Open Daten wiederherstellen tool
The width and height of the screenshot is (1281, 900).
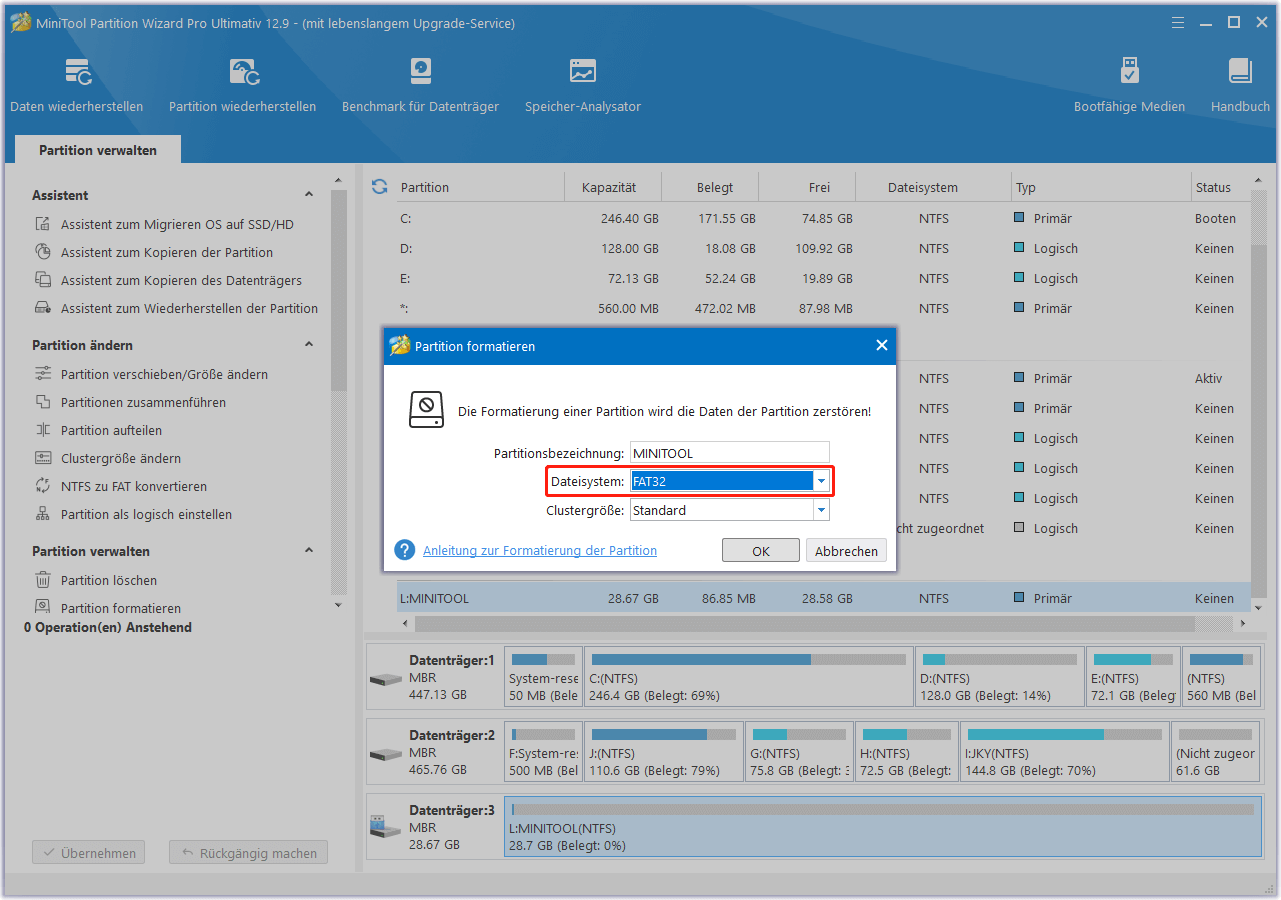click(77, 86)
